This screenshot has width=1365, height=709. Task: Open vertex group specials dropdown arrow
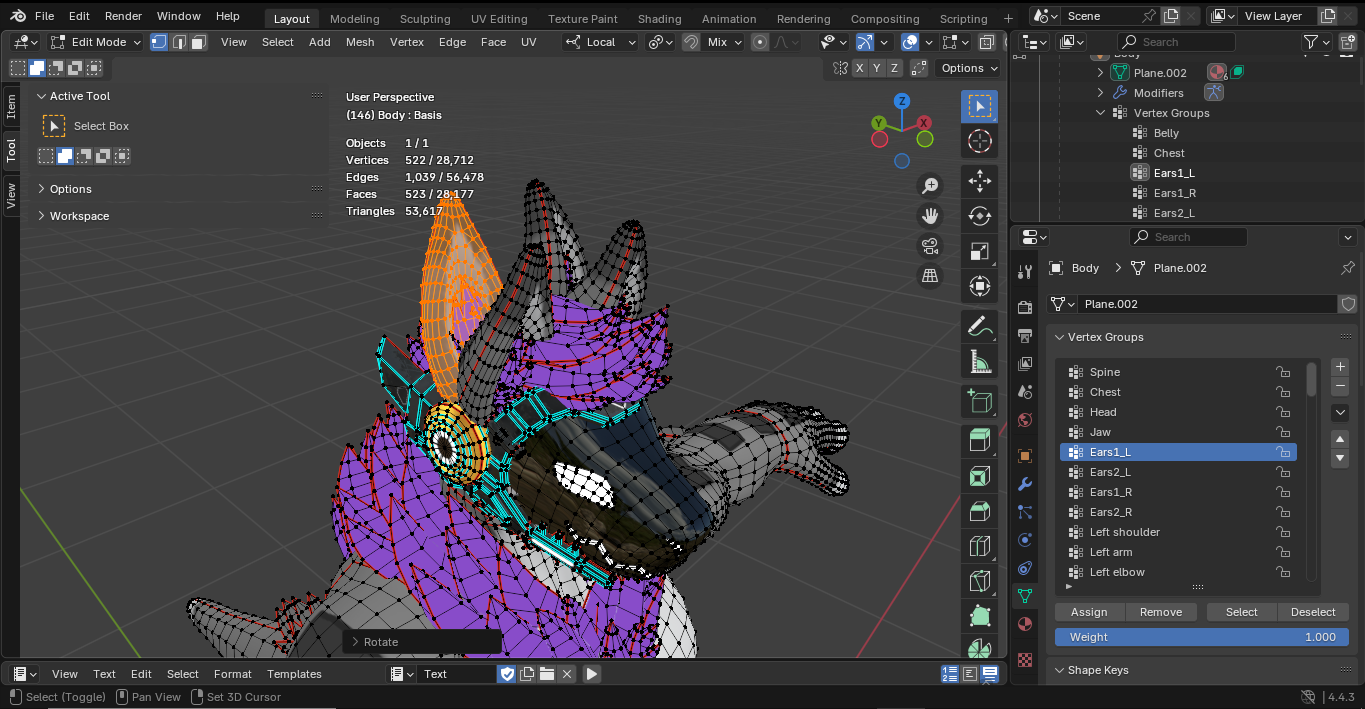click(1341, 412)
